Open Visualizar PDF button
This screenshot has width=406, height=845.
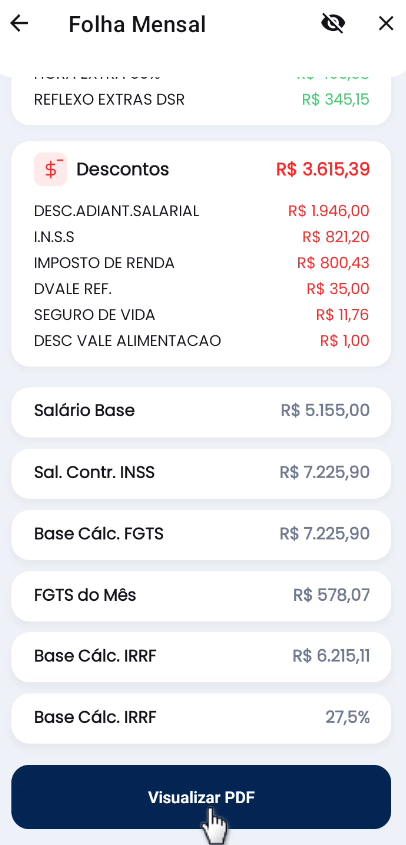tap(201, 797)
